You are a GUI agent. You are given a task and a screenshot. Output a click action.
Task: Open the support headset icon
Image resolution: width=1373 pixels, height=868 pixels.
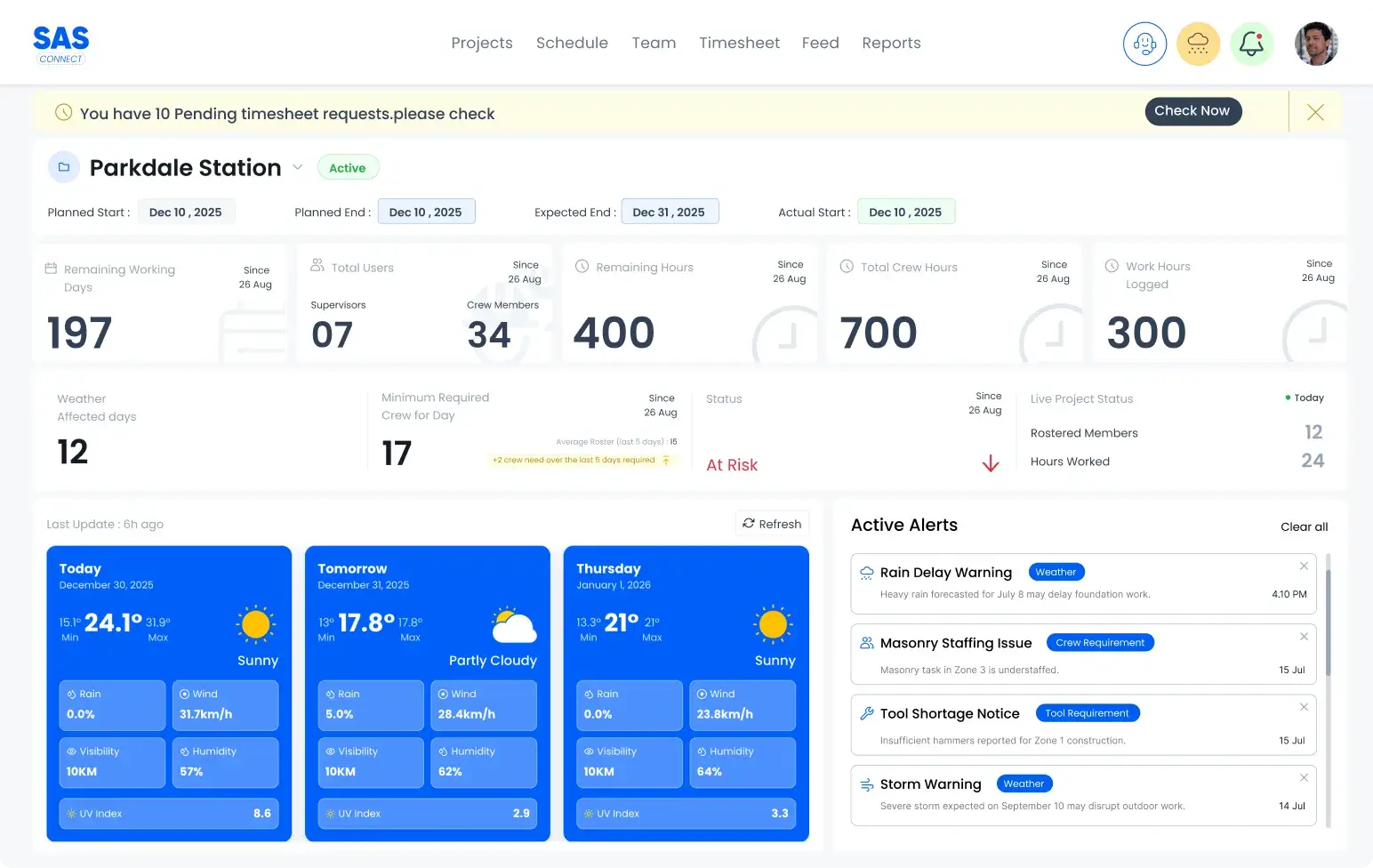click(1144, 43)
